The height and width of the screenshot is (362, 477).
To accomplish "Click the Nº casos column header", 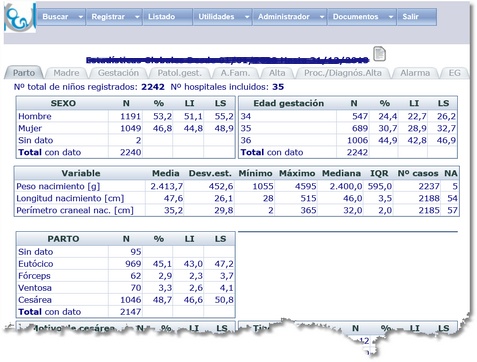I will coord(418,173).
